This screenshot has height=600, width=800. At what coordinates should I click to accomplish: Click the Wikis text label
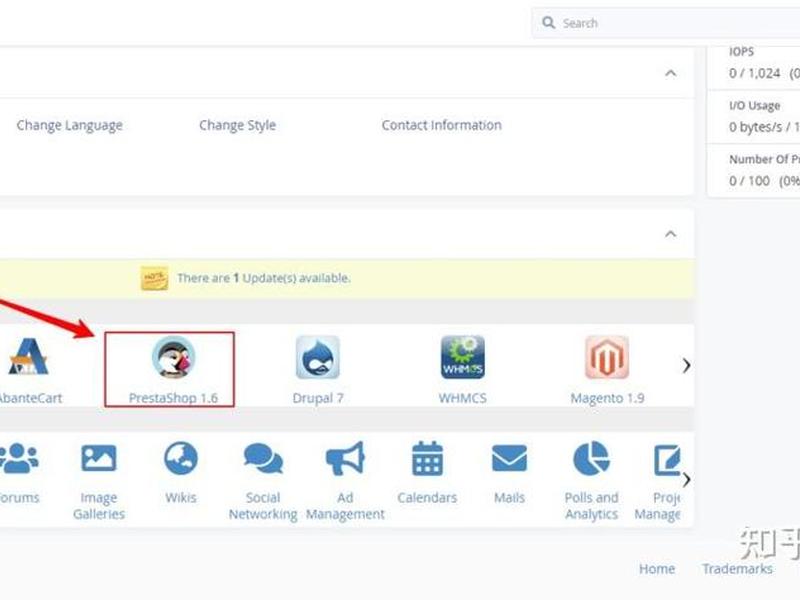[181, 497]
